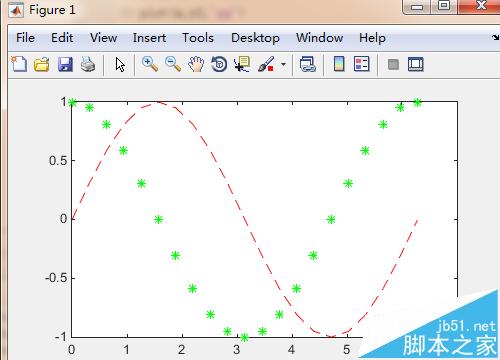Toggle the Pan hand tool
Image resolution: width=500 pixels, height=360 pixels.
[196, 64]
